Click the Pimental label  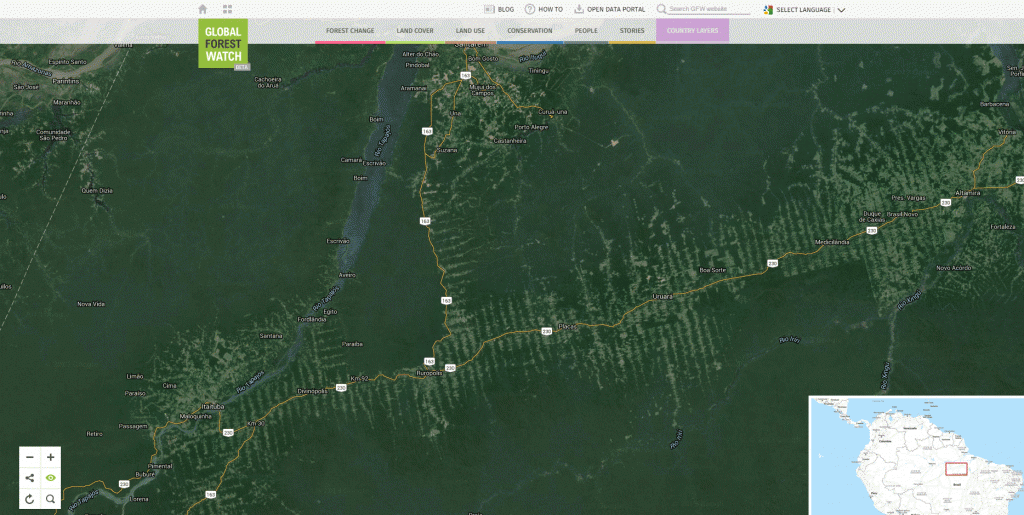click(x=160, y=466)
